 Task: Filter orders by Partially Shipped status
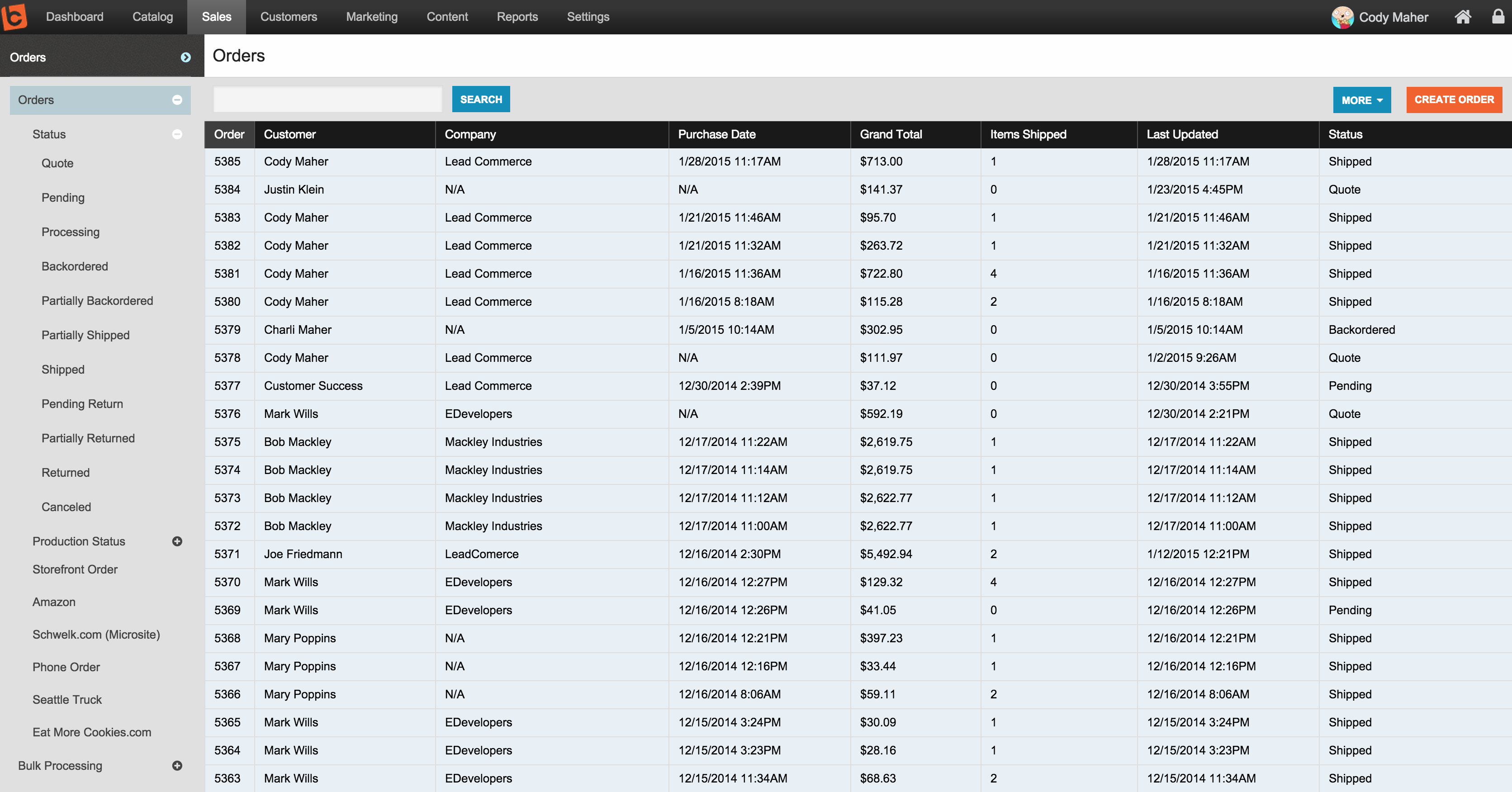tap(85, 335)
